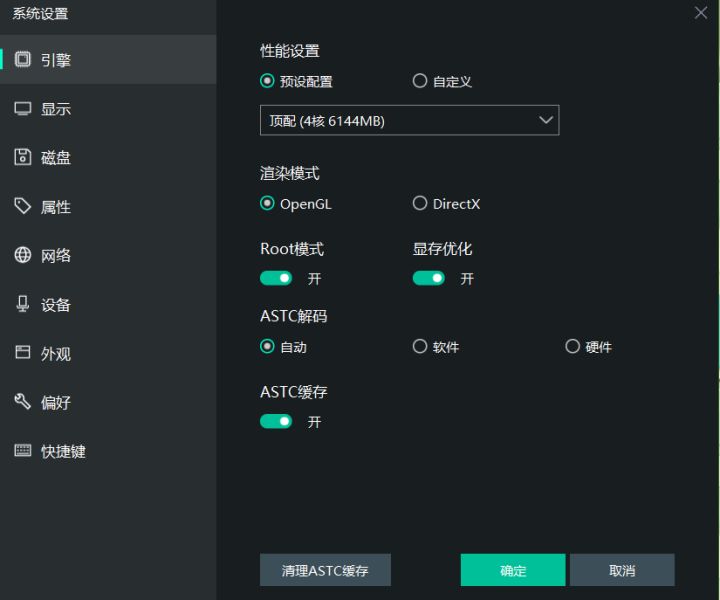The image size is (720, 600).
Task: Click the 清理ASTC缓存 button
Action: pyautogui.click(x=325, y=570)
